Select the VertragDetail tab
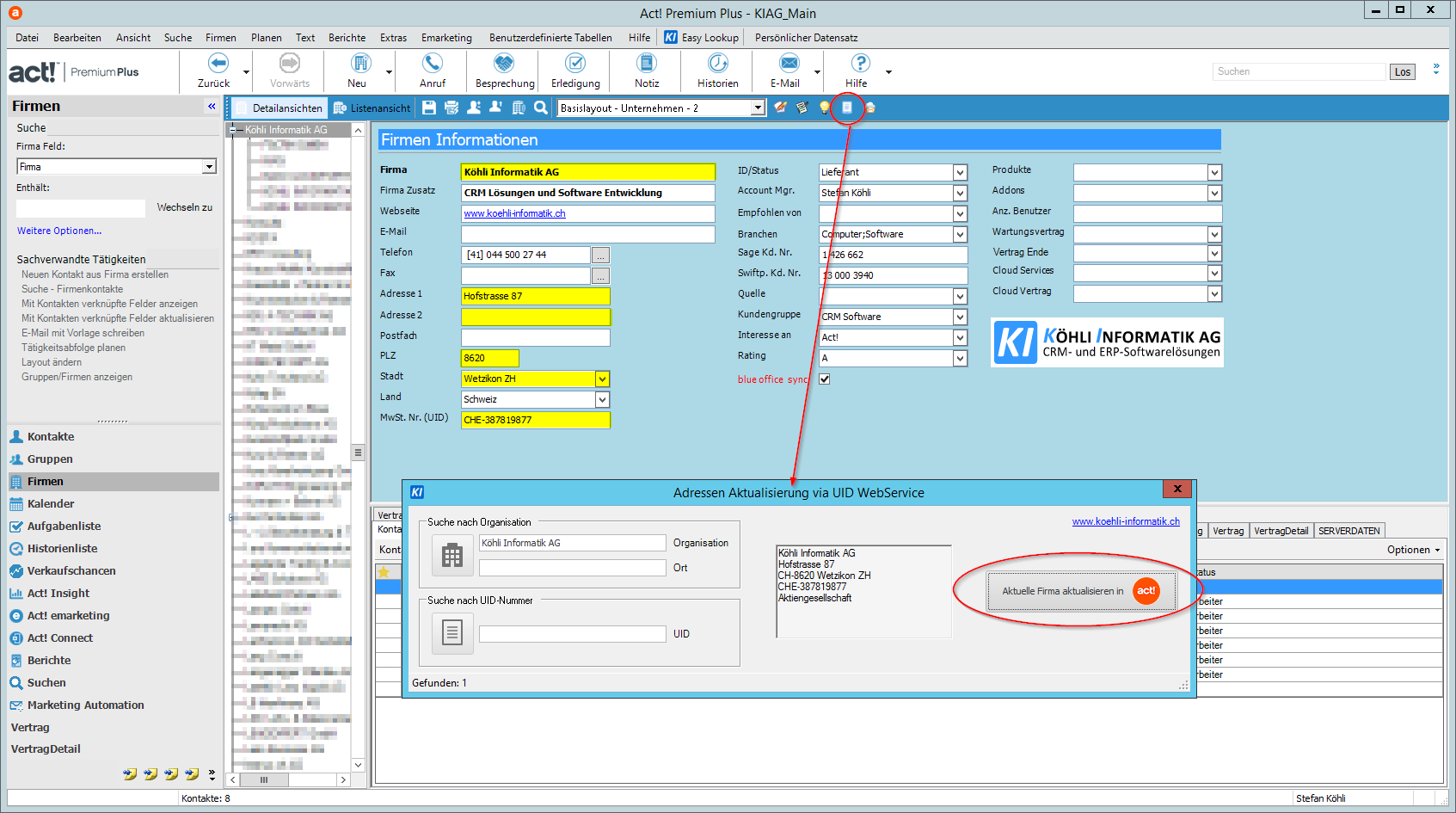This screenshot has height=813, width=1456. point(1281,531)
